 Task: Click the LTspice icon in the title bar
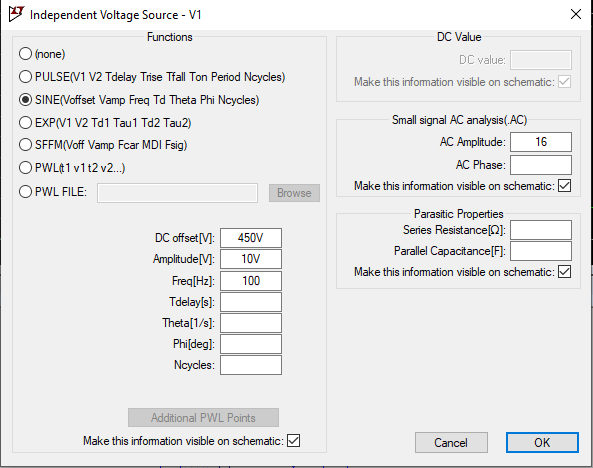point(16,14)
